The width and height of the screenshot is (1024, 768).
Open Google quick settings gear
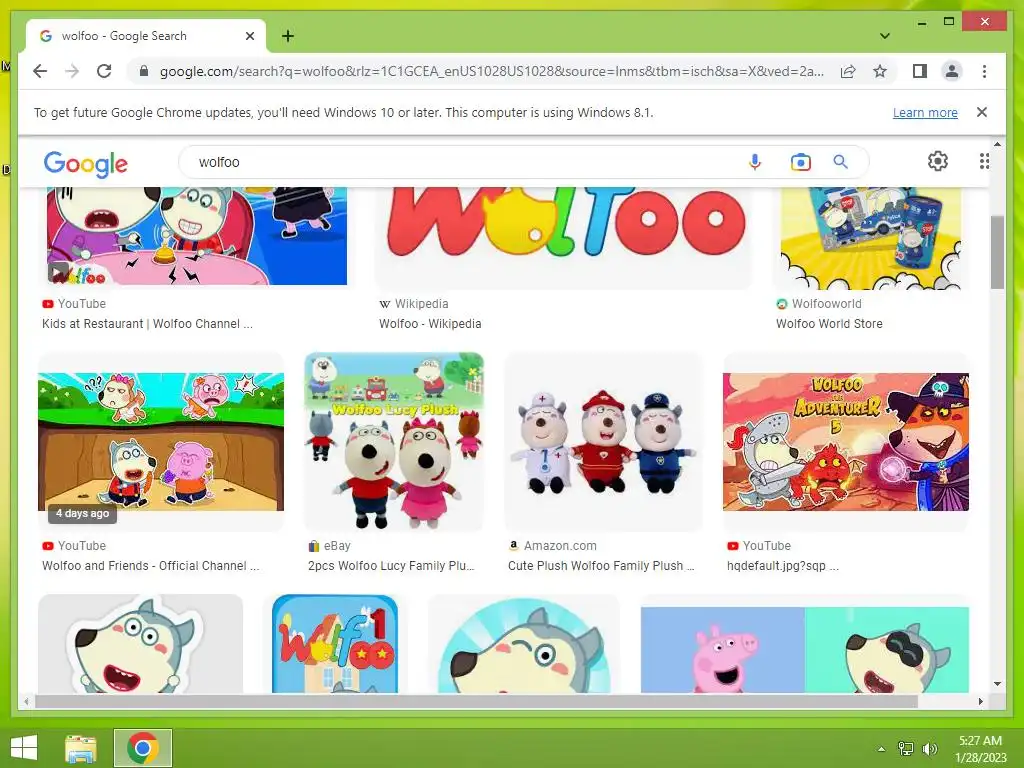point(938,161)
